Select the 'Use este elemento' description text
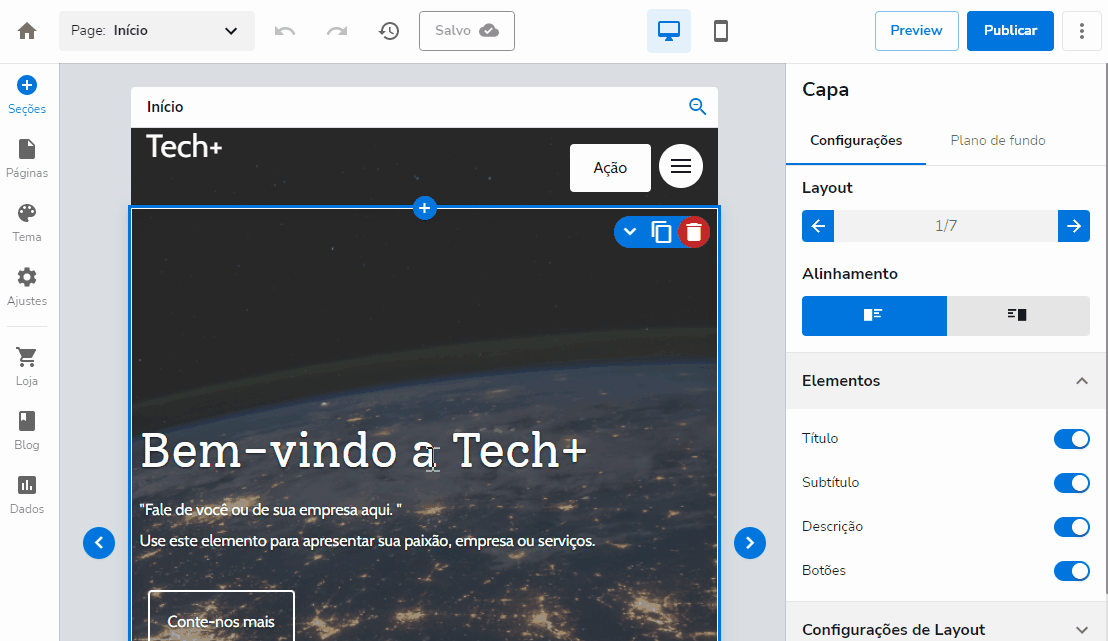1108x641 pixels. (367, 541)
